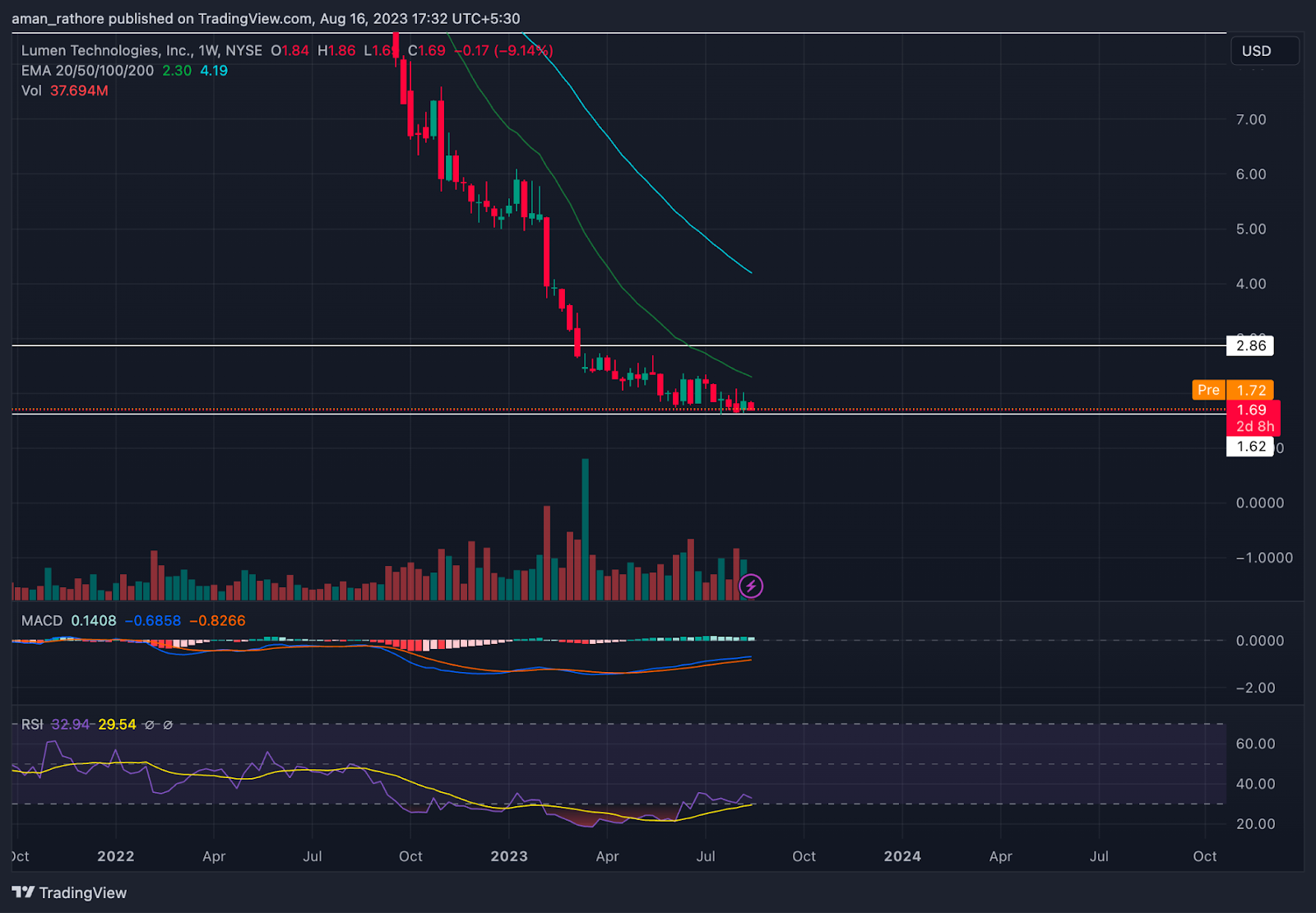Click the 7.00 price axis label

point(1251,119)
